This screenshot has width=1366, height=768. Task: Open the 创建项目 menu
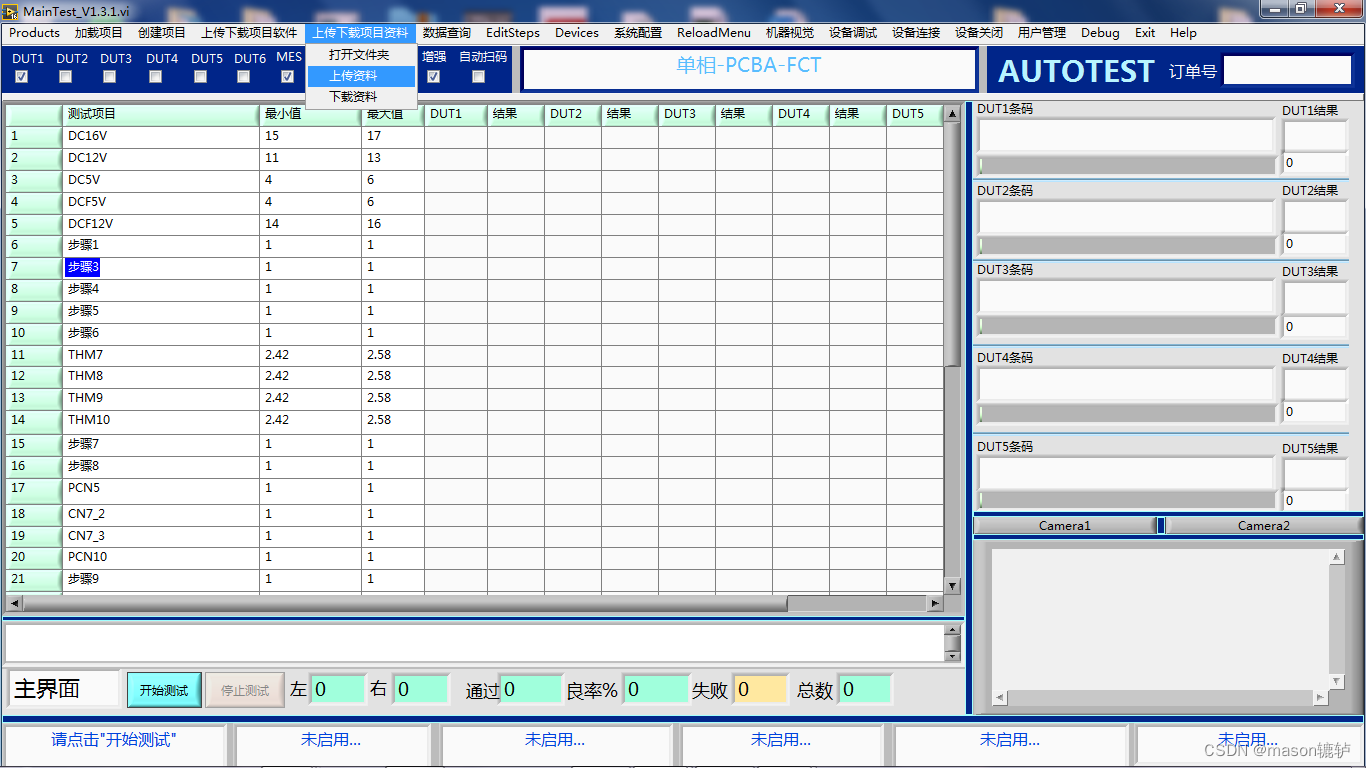point(162,33)
